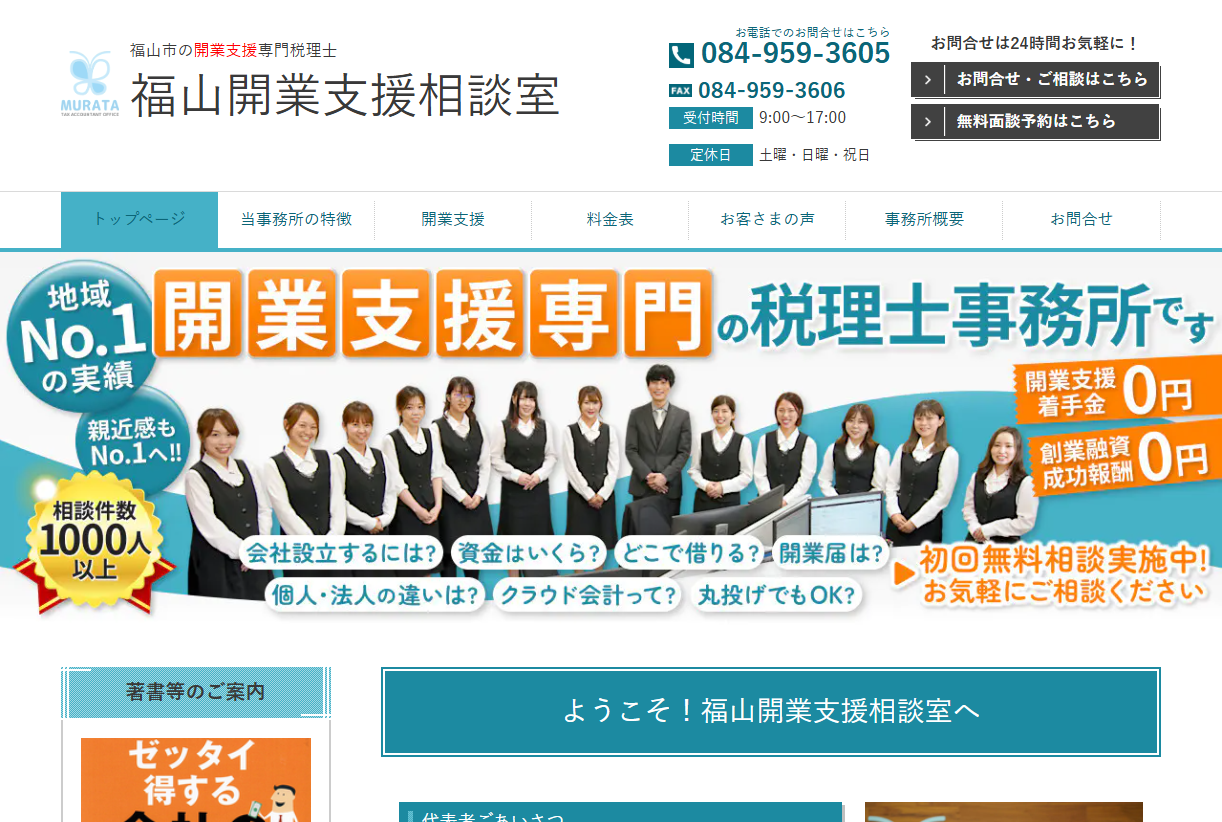Call the phone number 084-959-3605
Image resolution: width=1222 pixels, height=822 pixels.
795,53
